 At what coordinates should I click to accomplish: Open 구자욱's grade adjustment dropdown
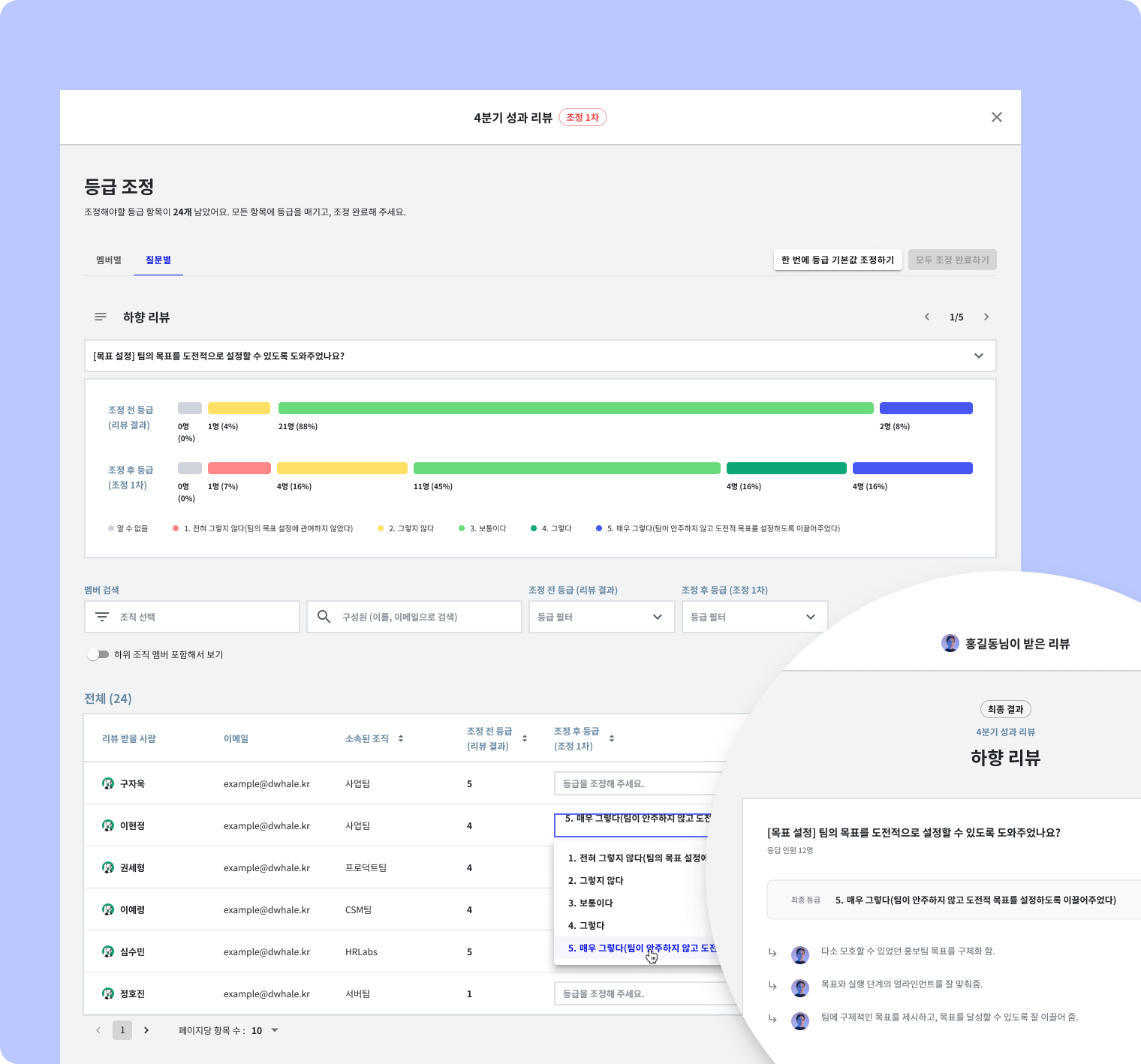[638, 783]
